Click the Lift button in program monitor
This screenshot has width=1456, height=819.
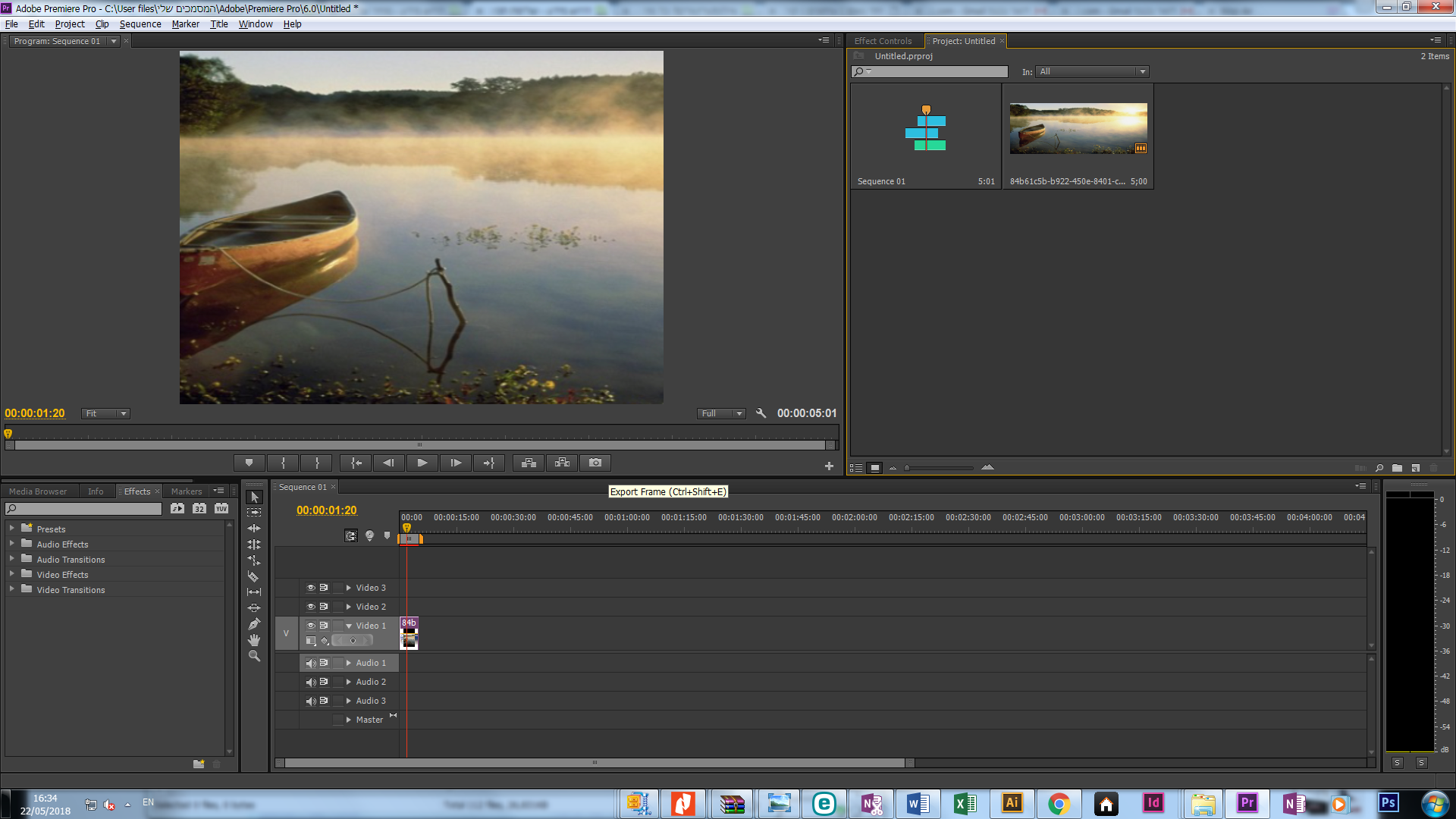(x=529, y=463)
